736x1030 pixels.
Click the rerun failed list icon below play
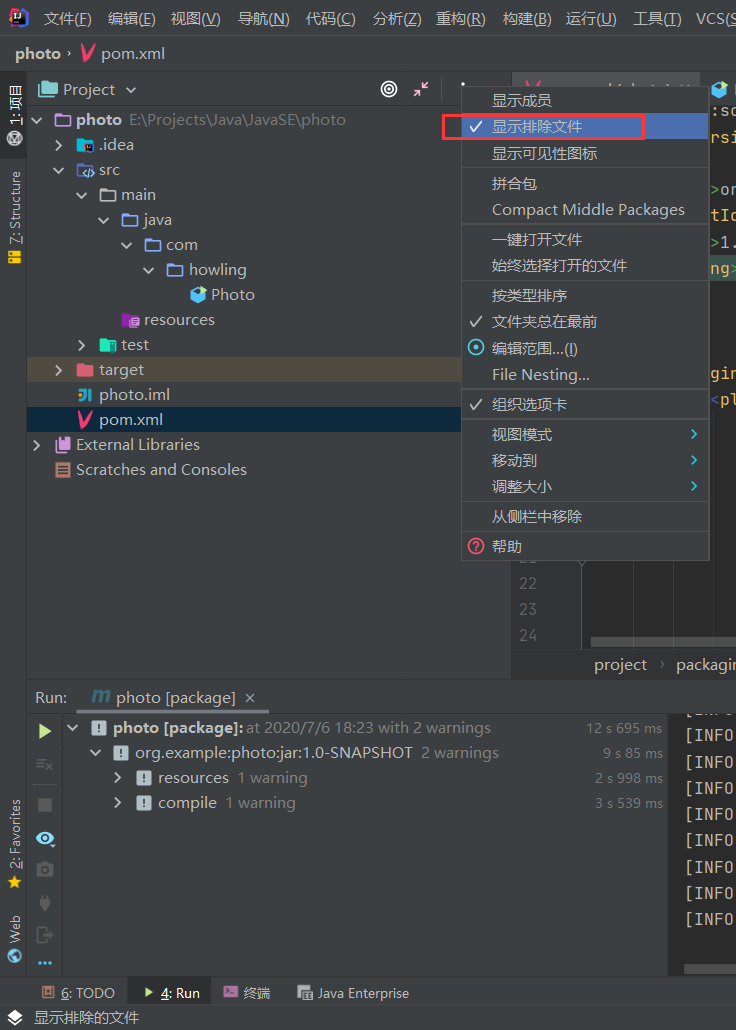point(45,764)
